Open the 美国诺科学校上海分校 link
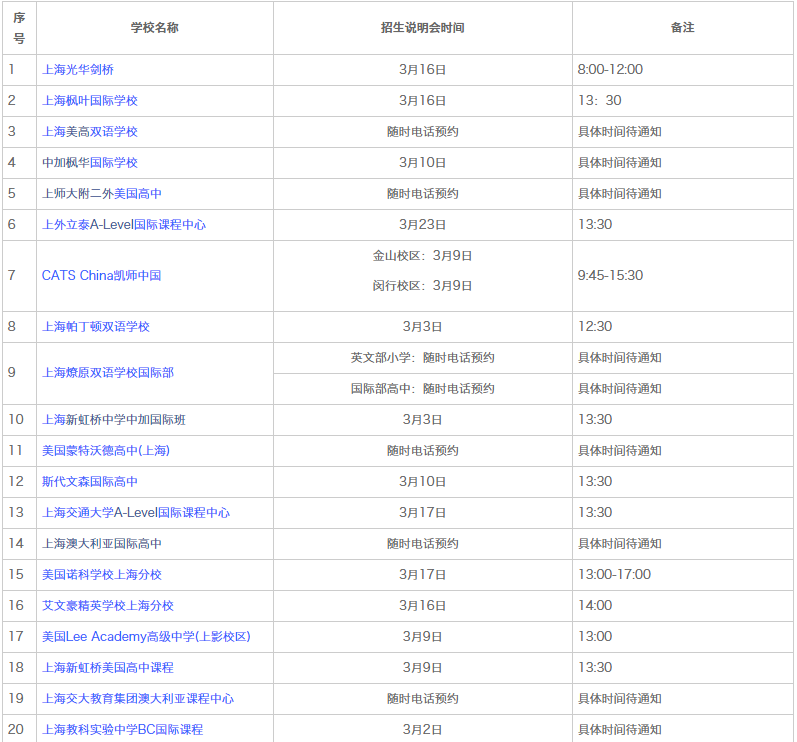The image size is (797, 742). [102, 574]
